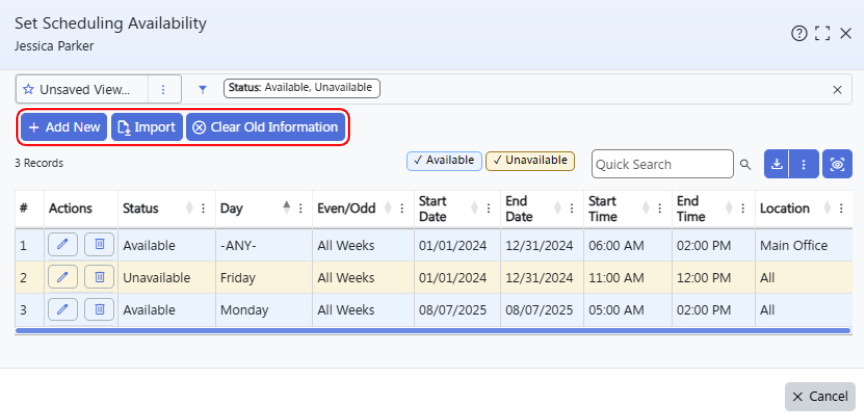Open the Status: Available, Unavailable filter chip
The width and height of the screenshot is (864, 420).
[301, 88]
